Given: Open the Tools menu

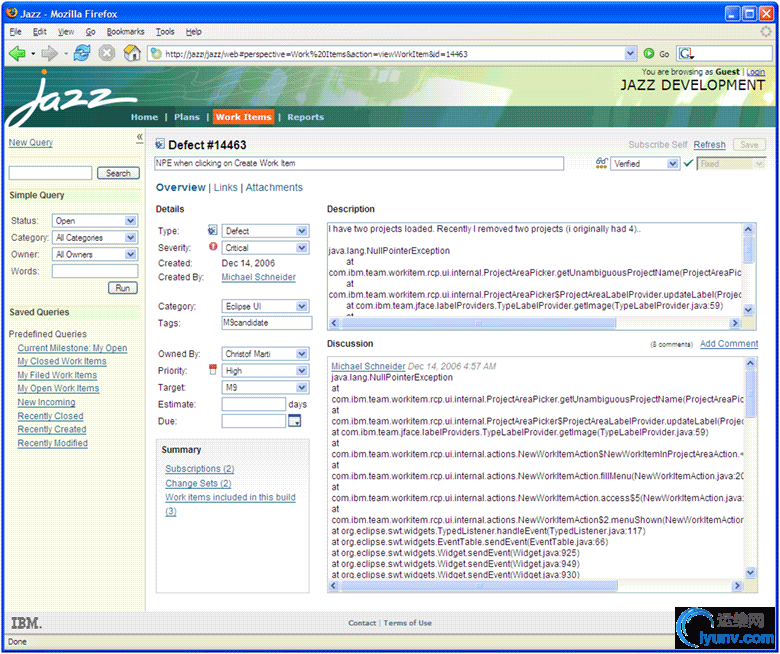Looking at the screenshot, I should coord(165,32).
